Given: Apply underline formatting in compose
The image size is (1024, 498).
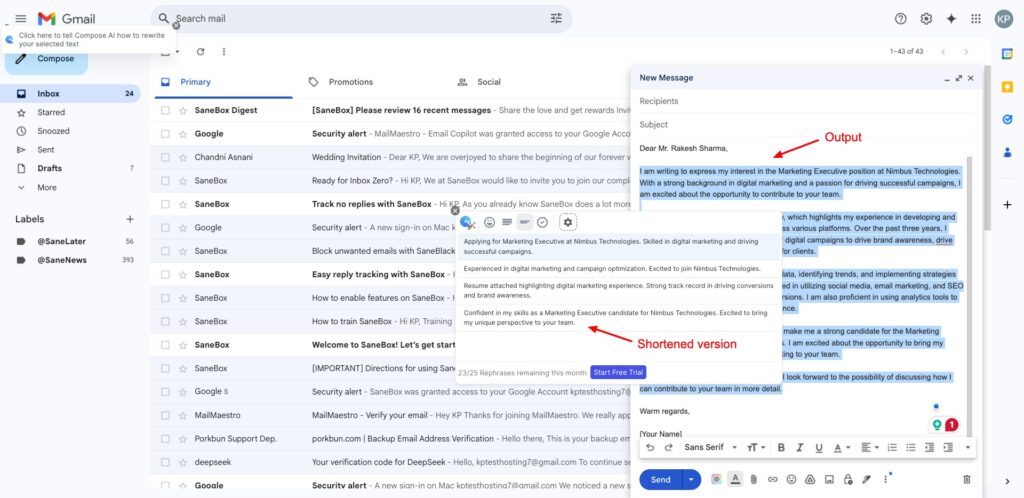Looking at the screenshot, I should point(818,448).
